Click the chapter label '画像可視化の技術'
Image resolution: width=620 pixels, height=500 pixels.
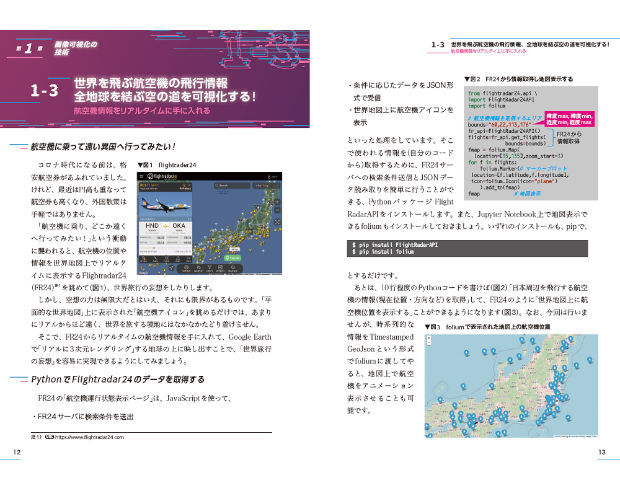coord(75,48)
